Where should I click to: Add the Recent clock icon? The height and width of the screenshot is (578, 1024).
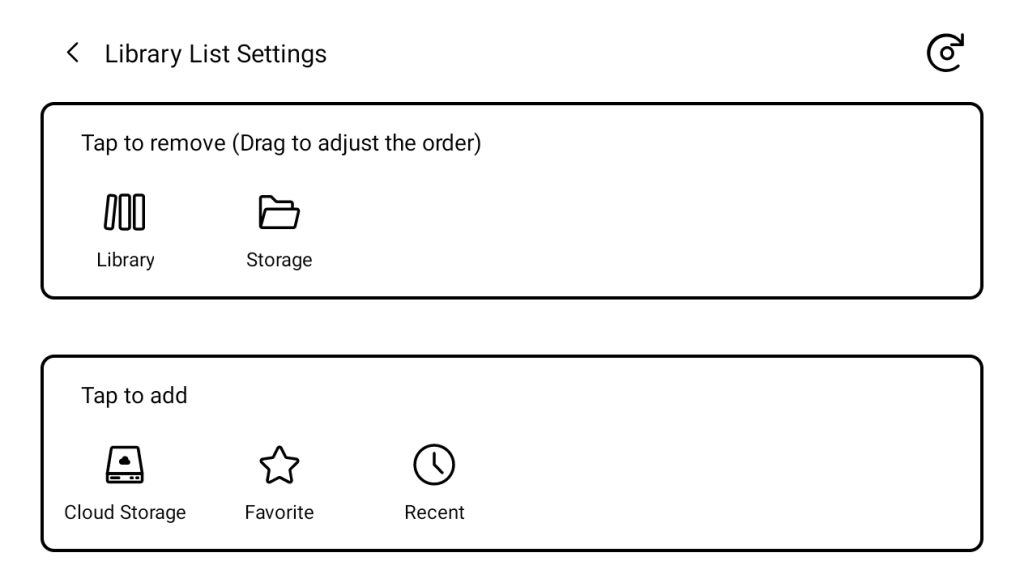tap(434, 464)
